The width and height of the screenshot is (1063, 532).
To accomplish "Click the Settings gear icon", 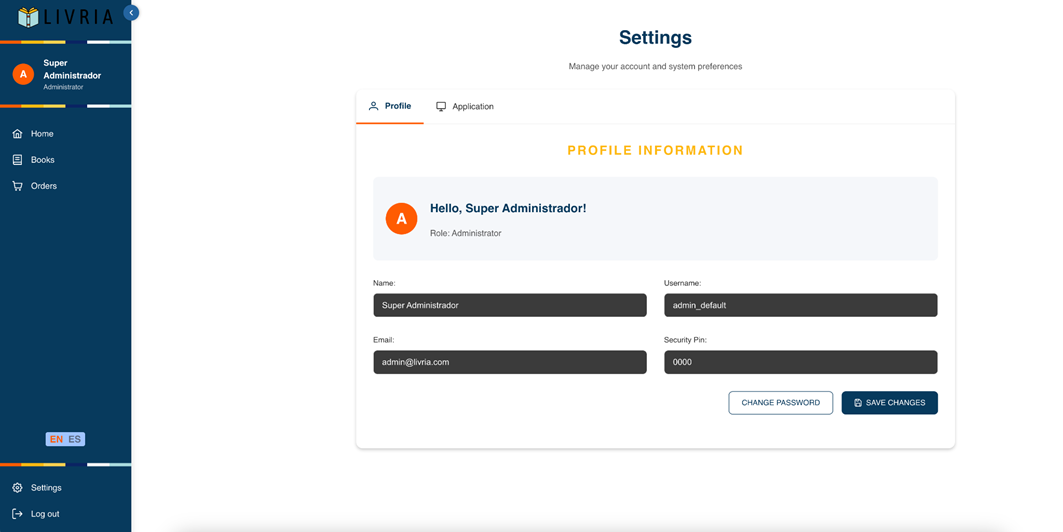I will click(x=18, y=488).
